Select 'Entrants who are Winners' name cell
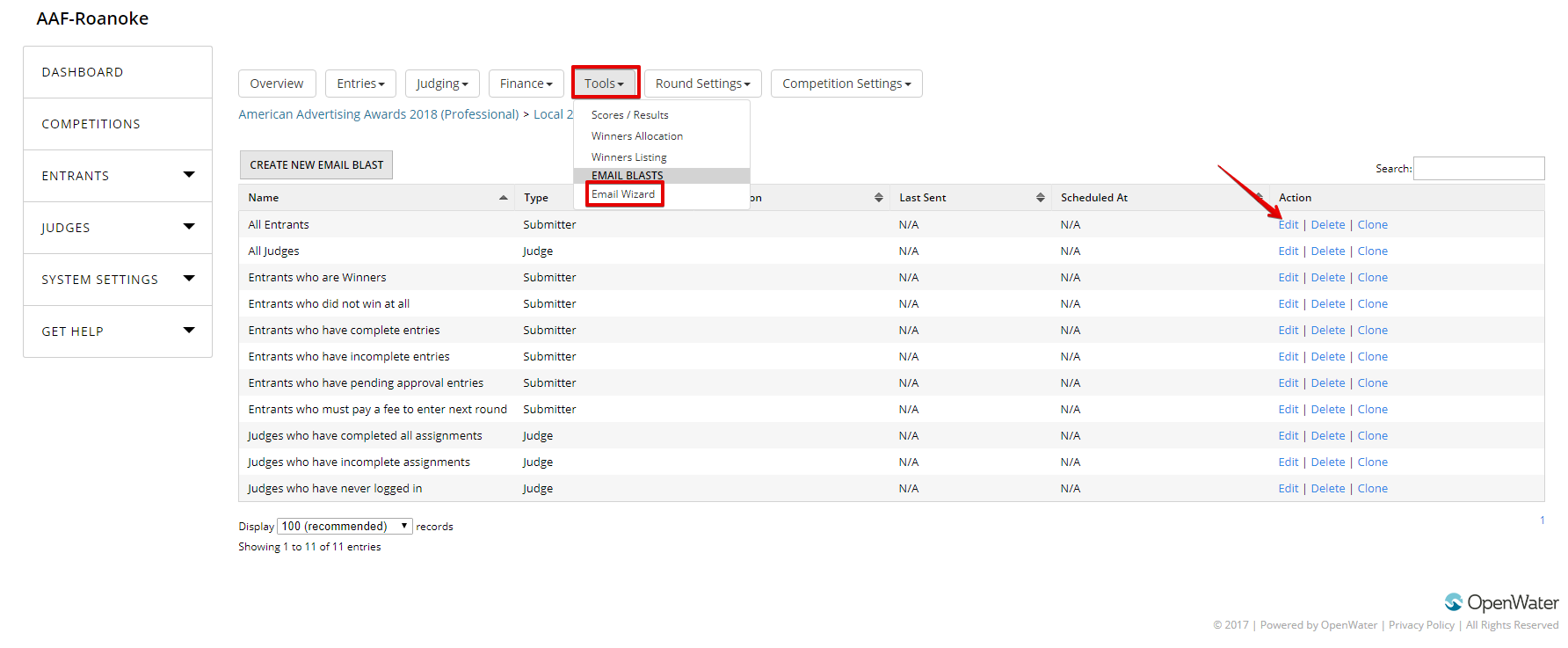Image resolution: width=1568 pixels, height=648 pixels. (317, 278)
